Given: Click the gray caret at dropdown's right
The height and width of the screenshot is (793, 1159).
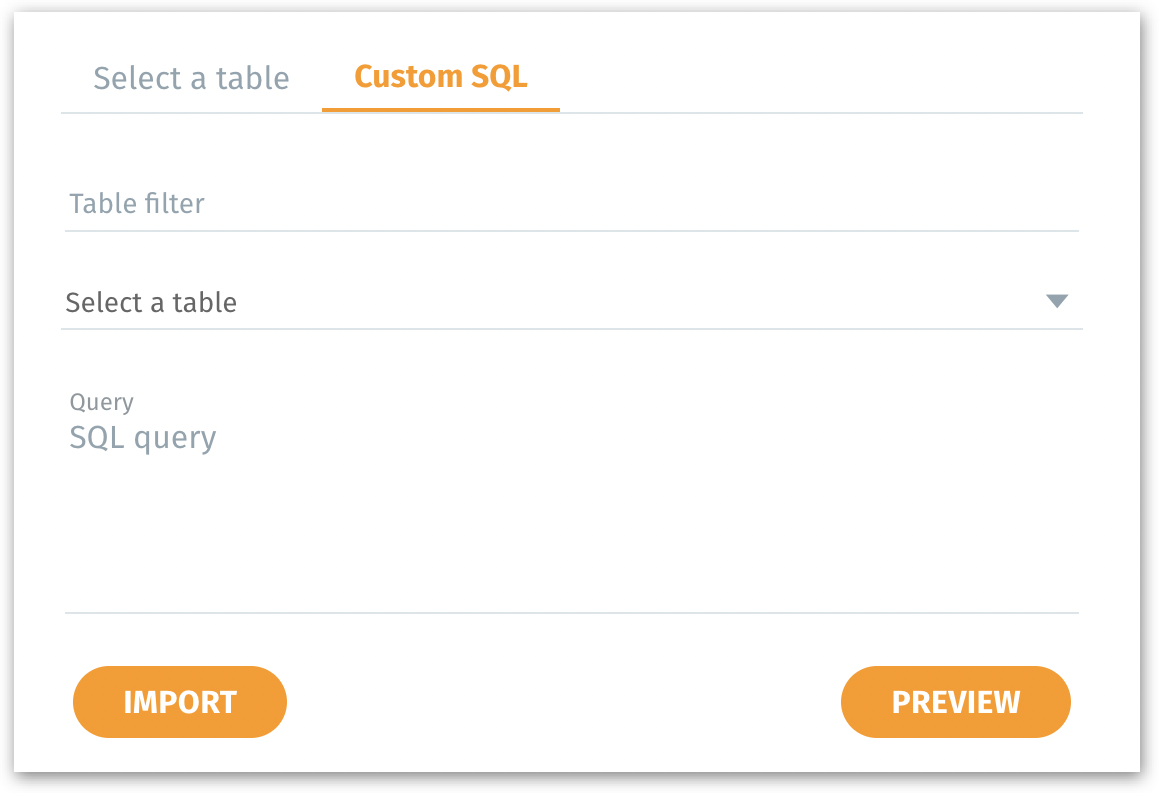Looking at the screenshot, I should [1057, 301].
